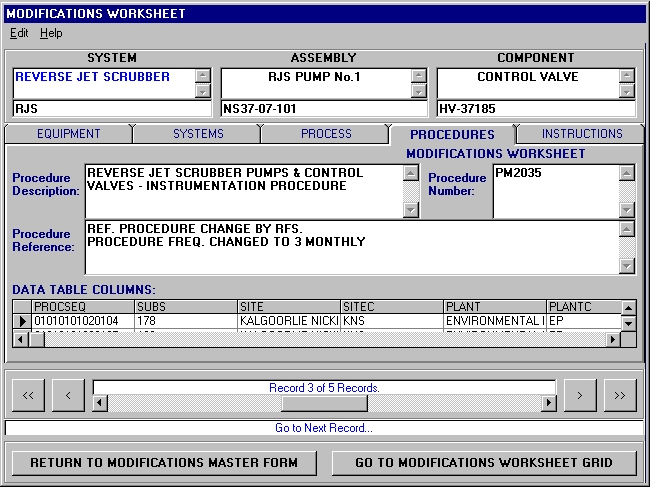The width and height of the screenshot is (650, 487).
Task: Click data table horizontal scroll left arrow
Action: point(20,339)
